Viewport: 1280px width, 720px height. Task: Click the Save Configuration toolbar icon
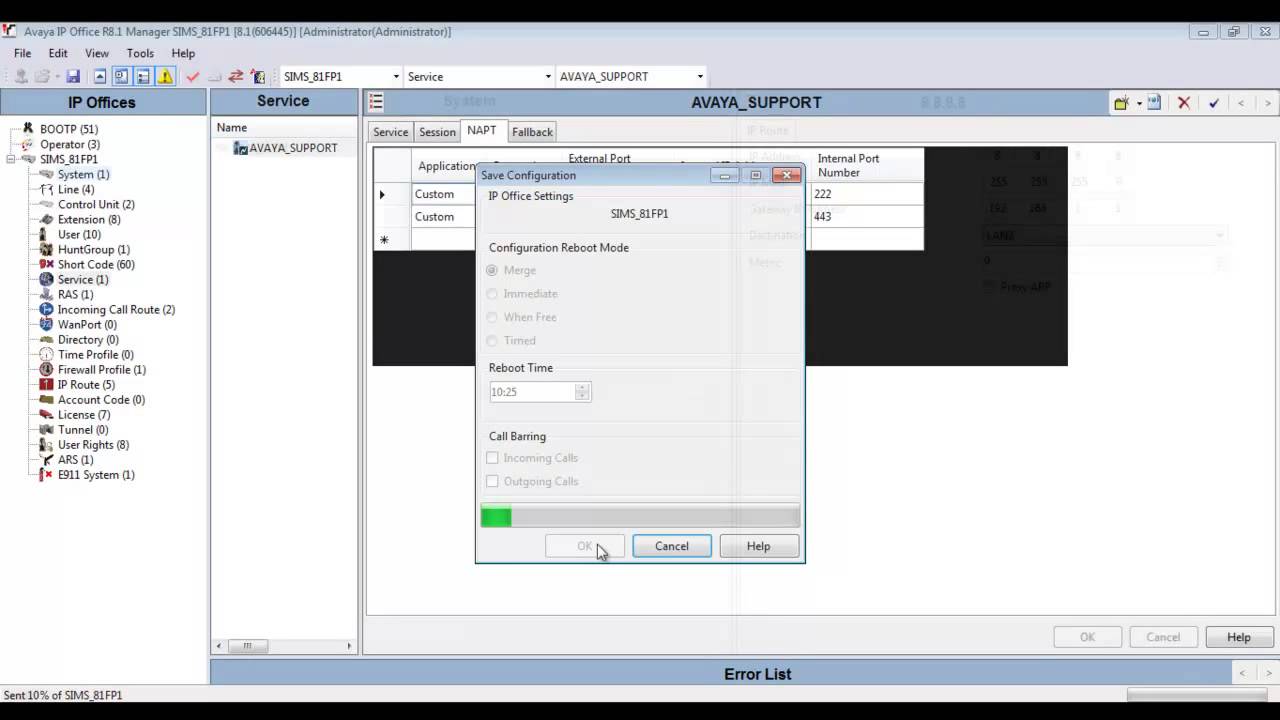point(73,76)
